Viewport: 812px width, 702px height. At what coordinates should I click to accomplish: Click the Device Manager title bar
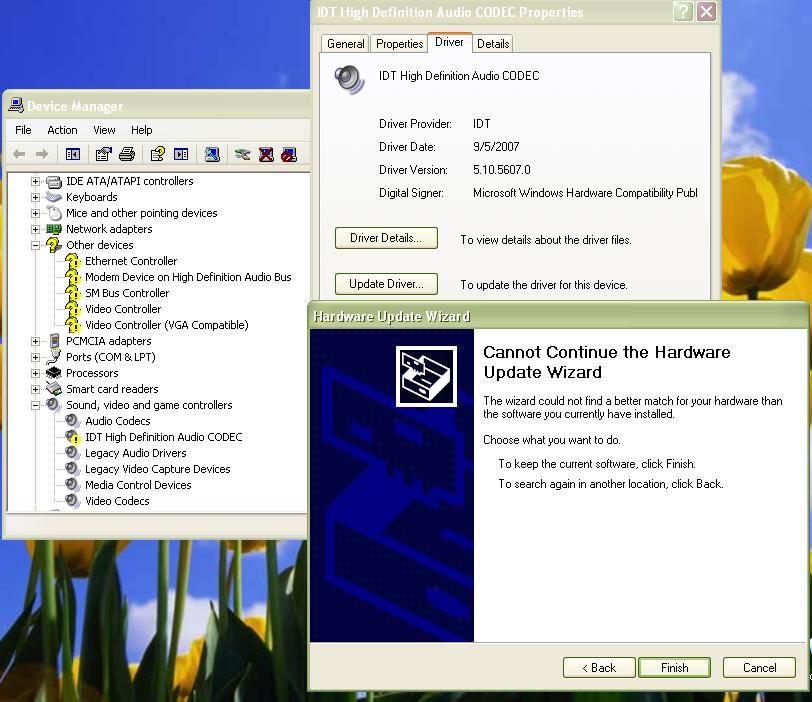coord(158,106)
